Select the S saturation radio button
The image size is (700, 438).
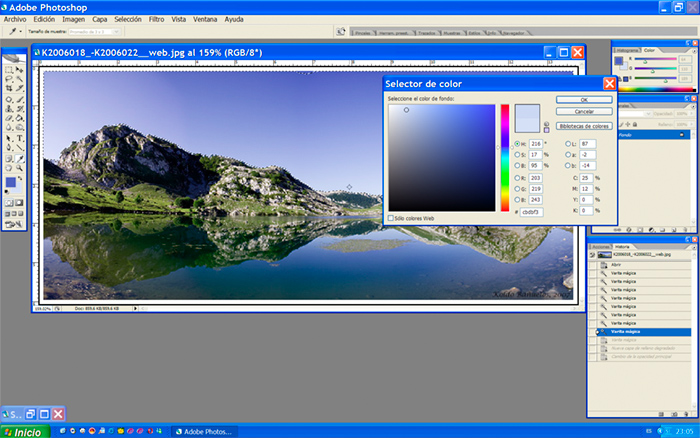(517, 155)
